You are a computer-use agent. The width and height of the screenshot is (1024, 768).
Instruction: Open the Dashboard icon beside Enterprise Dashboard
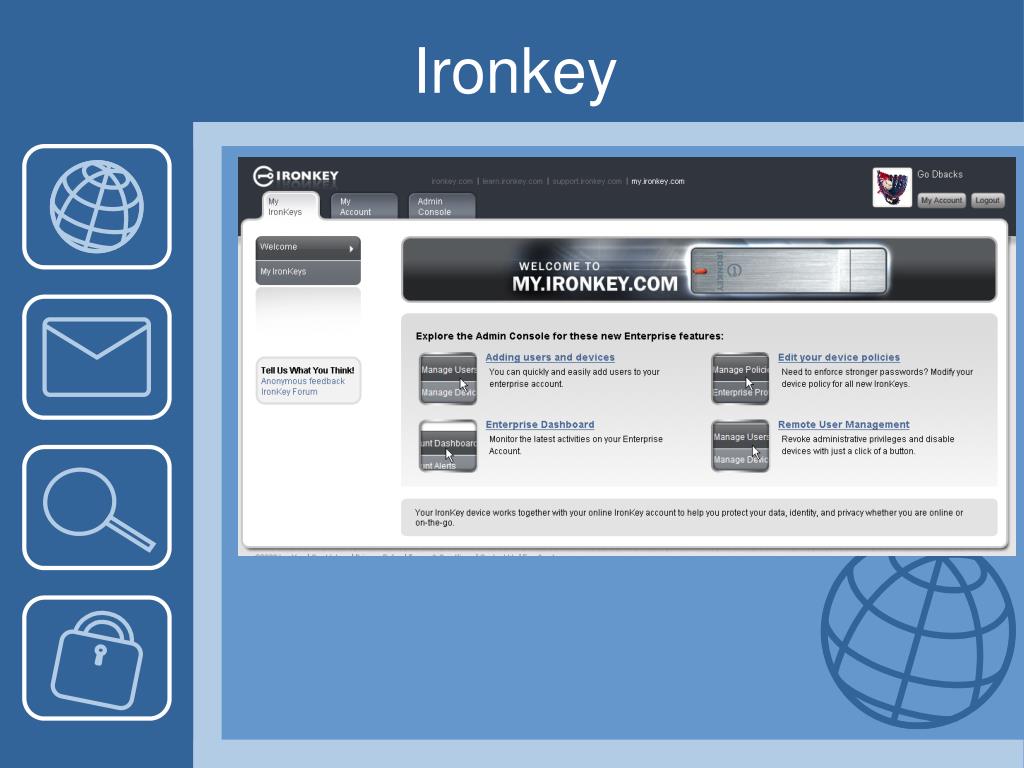click(448, 445)
